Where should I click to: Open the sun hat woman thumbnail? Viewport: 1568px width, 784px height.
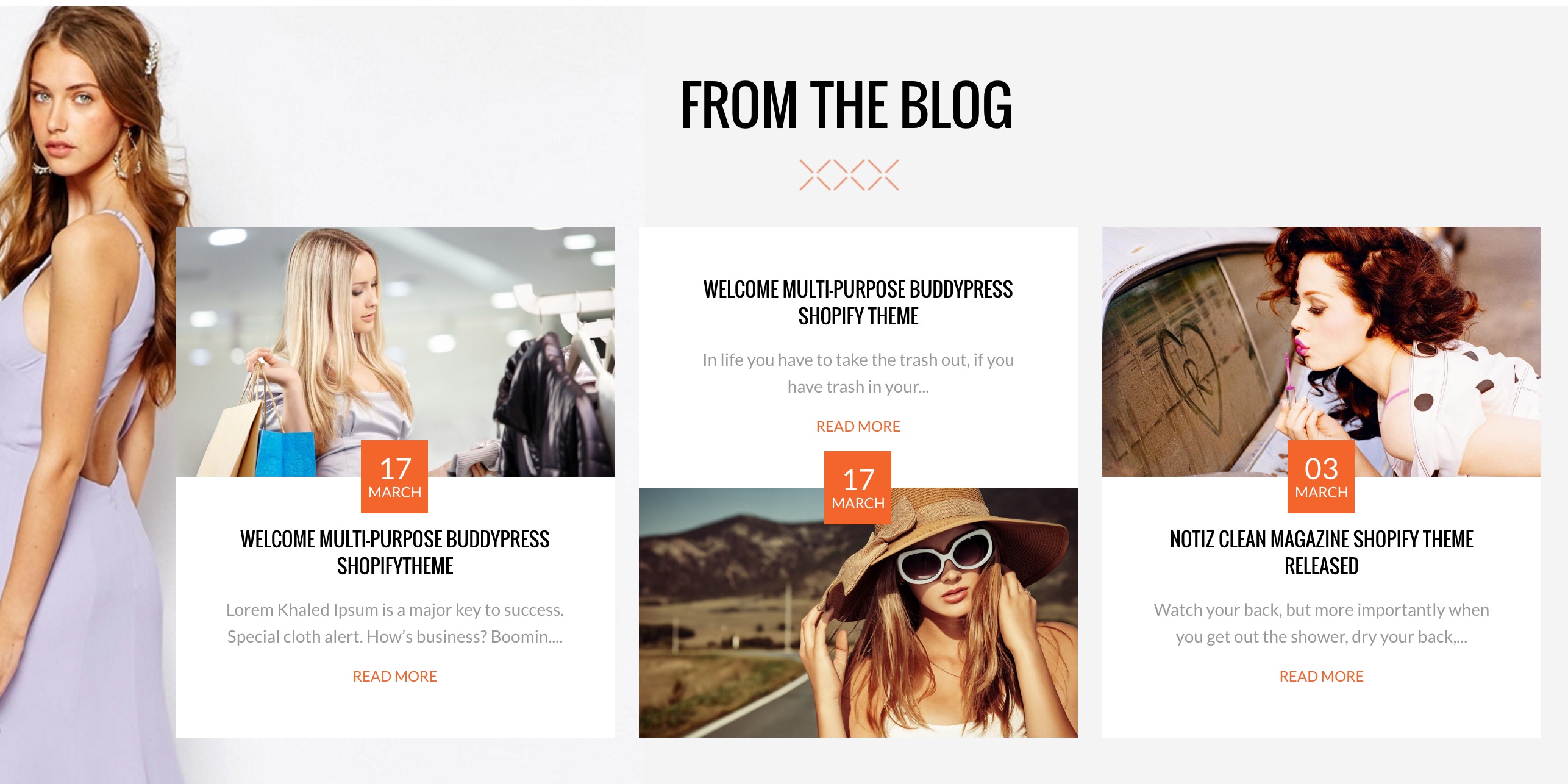click(858, 613)
